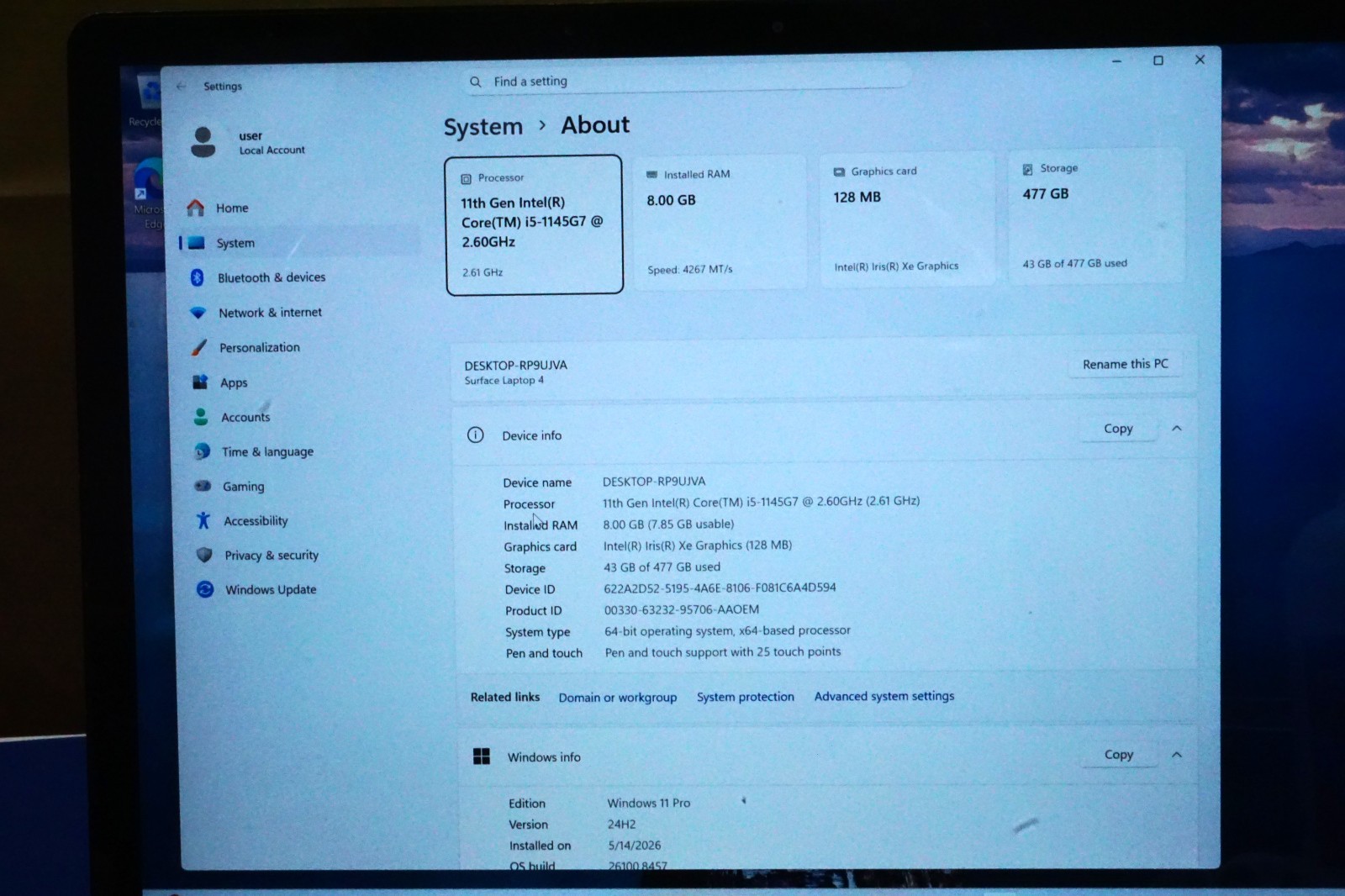Click the version value 24H2
The width and height of the screenshot is (1345, 896).
point(622,825)
